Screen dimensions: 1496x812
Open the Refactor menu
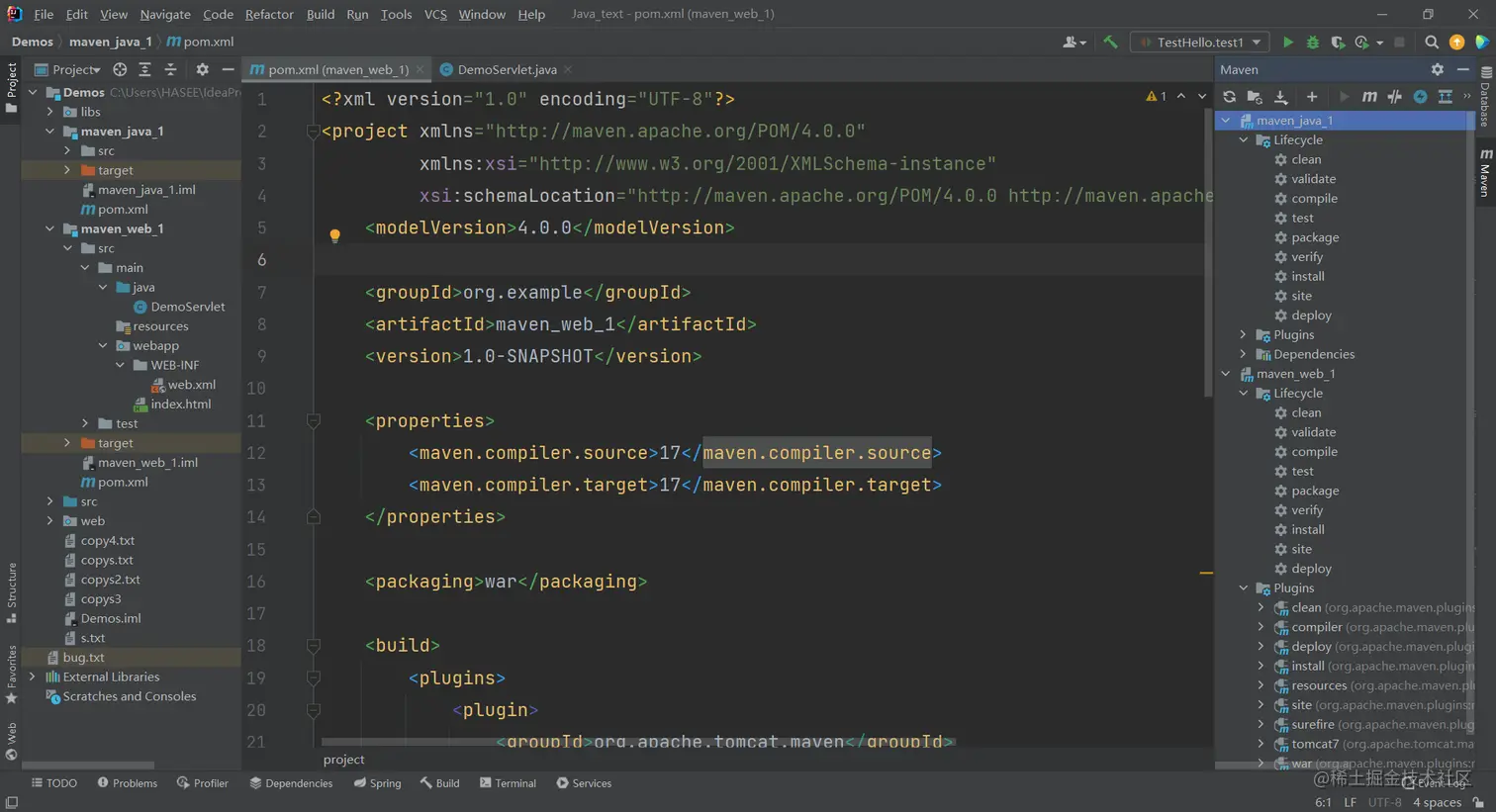click(x=269, y=14)
